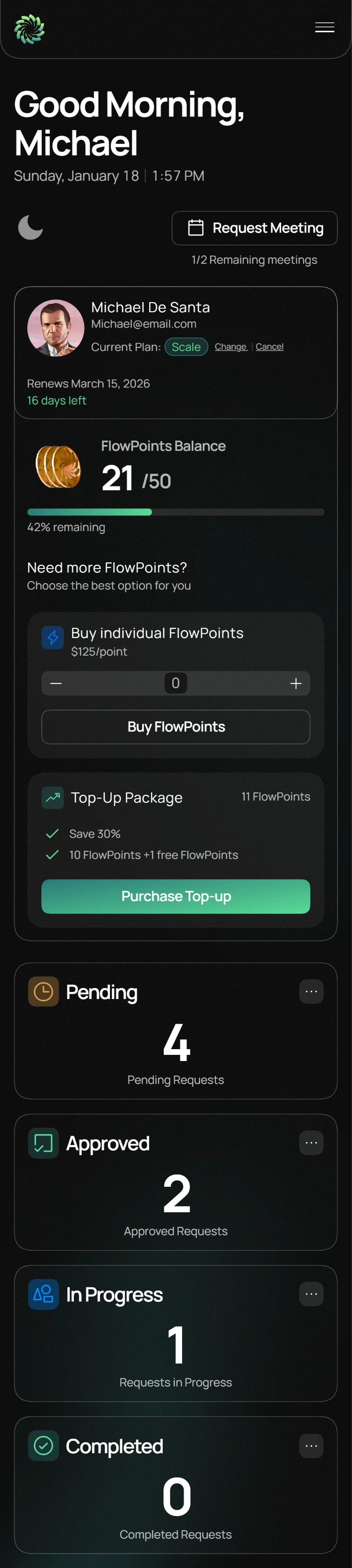Image resolution: width=352 pixels, height=1568 pixels.
Task: Click the green swirl app logo
Action: click(x=29, y=29)
